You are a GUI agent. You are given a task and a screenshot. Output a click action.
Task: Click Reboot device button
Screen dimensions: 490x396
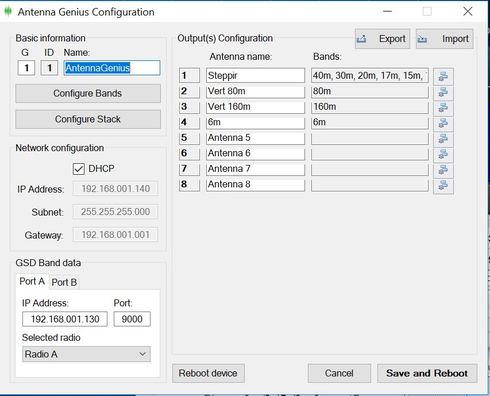tap(208, 373)
